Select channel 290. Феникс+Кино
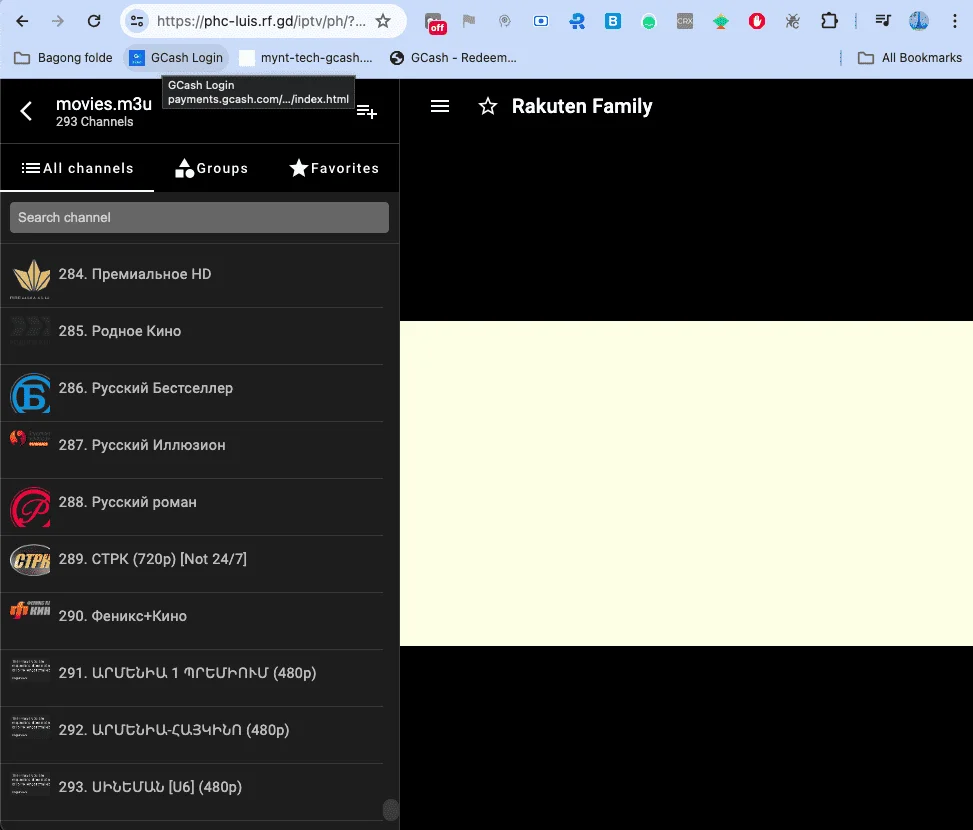 coord(192,621)
